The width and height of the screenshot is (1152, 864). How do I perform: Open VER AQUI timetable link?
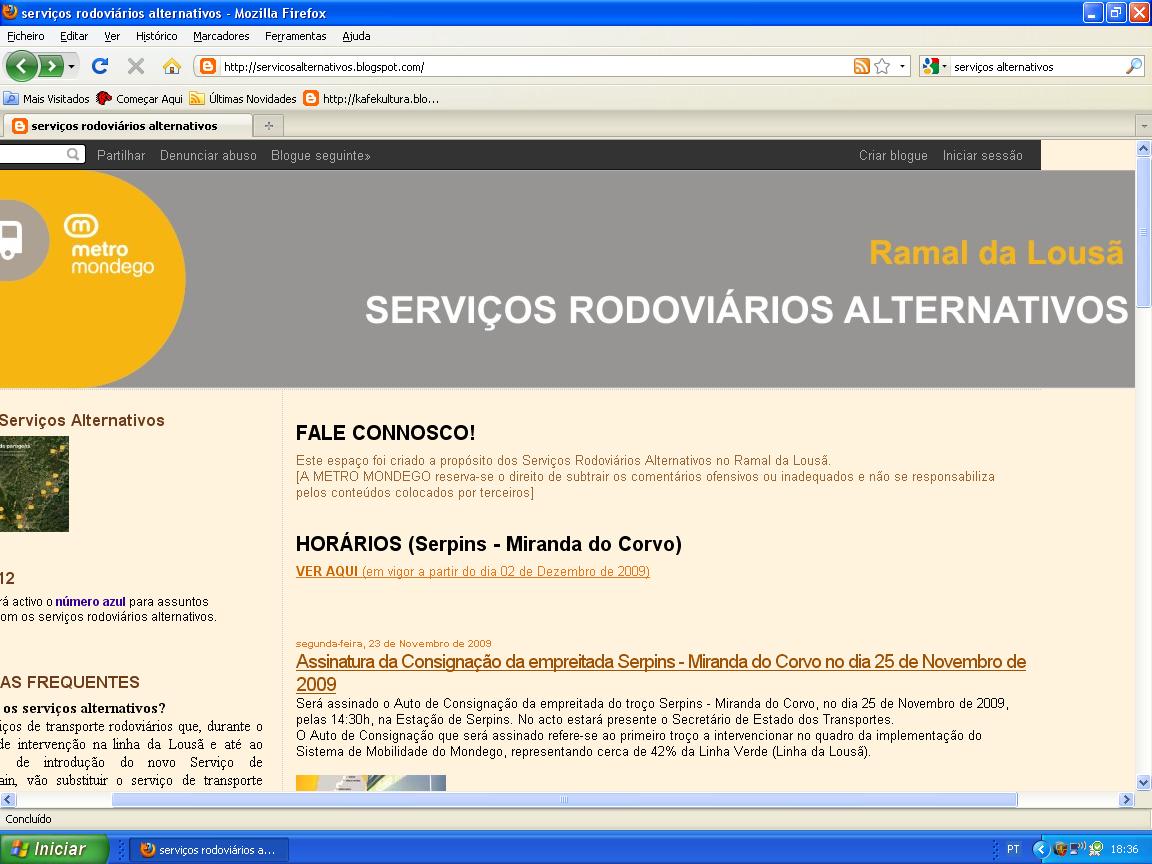coord(472,571)
